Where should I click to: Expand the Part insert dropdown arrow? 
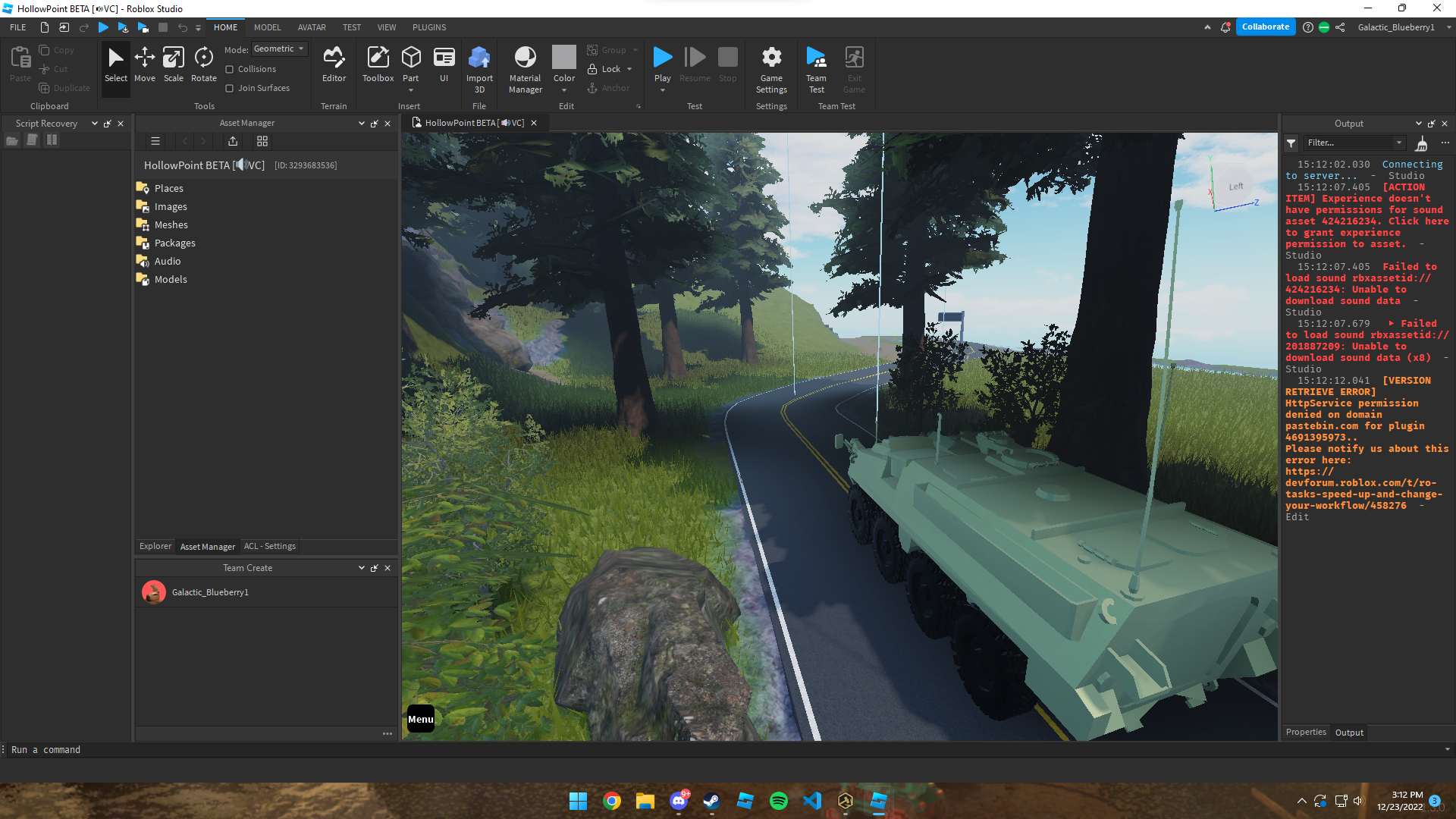point(410,90)
